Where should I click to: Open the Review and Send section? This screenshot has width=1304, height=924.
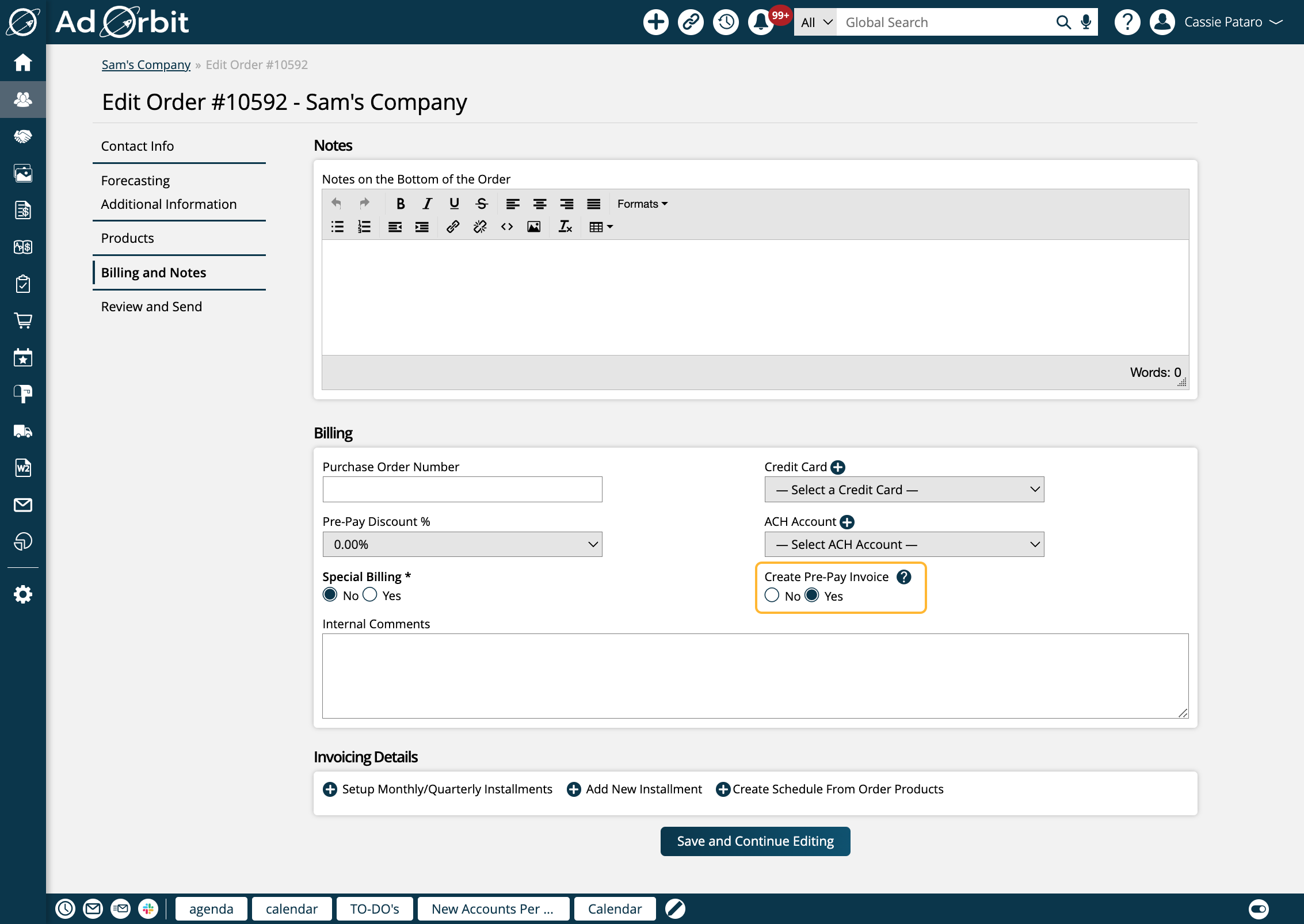(151, 307)
